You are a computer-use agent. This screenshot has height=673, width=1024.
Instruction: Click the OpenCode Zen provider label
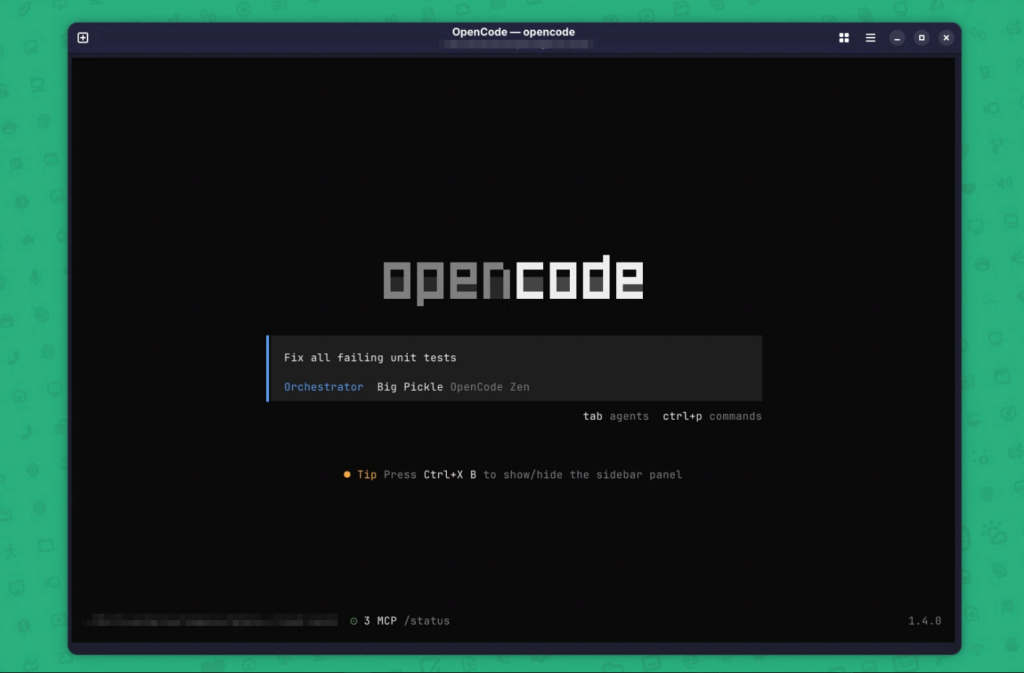(x=489, y=387)
